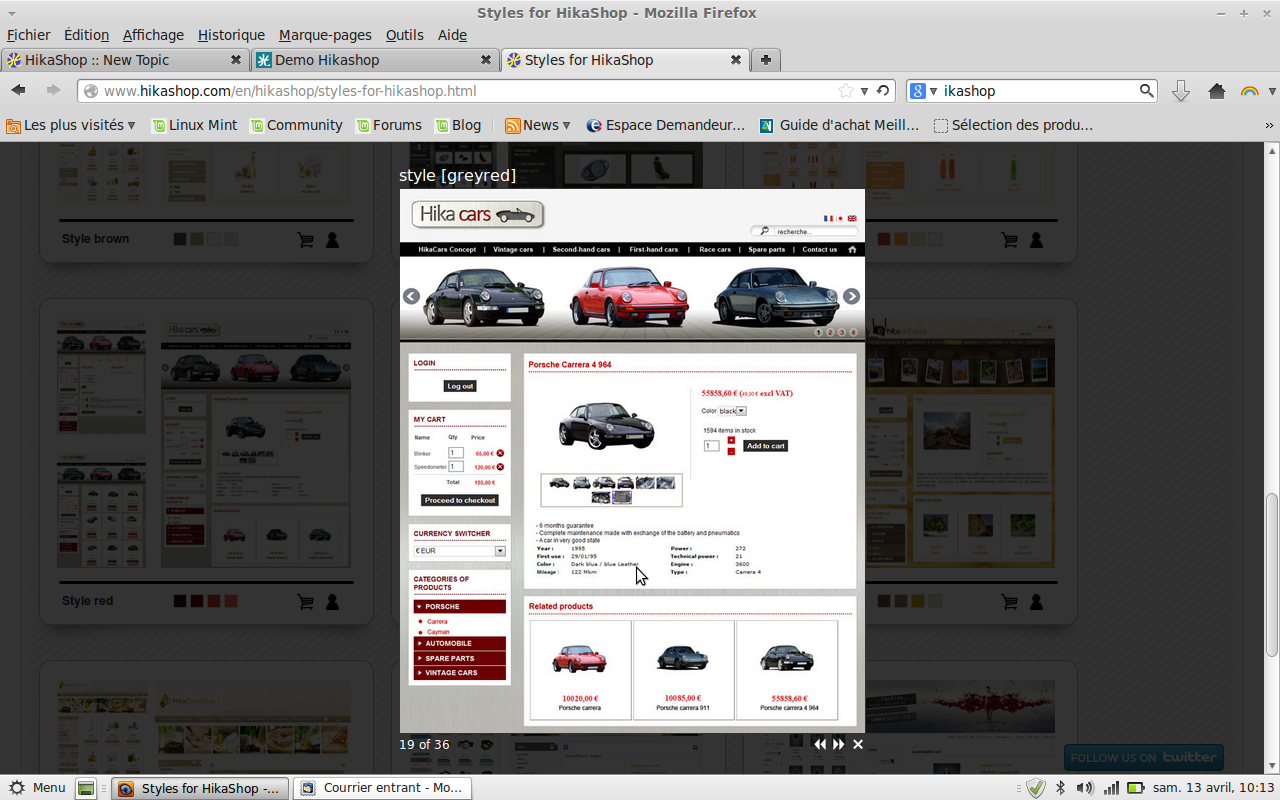
Task: Open the Community bookmark
Action: click(x=296, y=125)
